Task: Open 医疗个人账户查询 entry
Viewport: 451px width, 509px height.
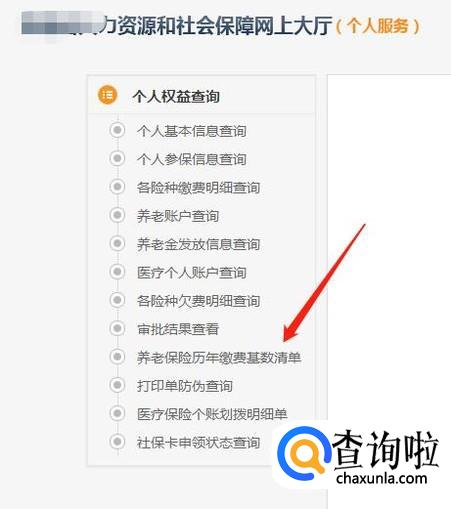Action: pyautogui.click(x=192, y=273)
